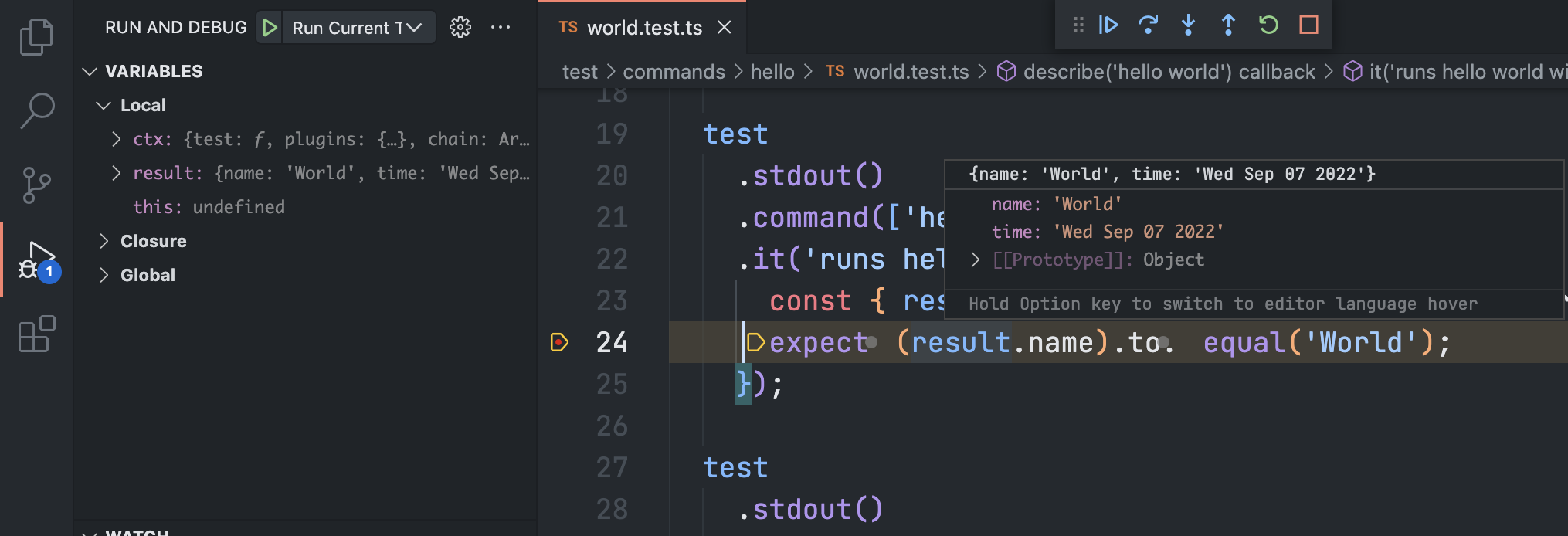Toggle the breakpoint on line 24
The width and height of the screenshot is (1568, 536).
(x=559, y=342)
